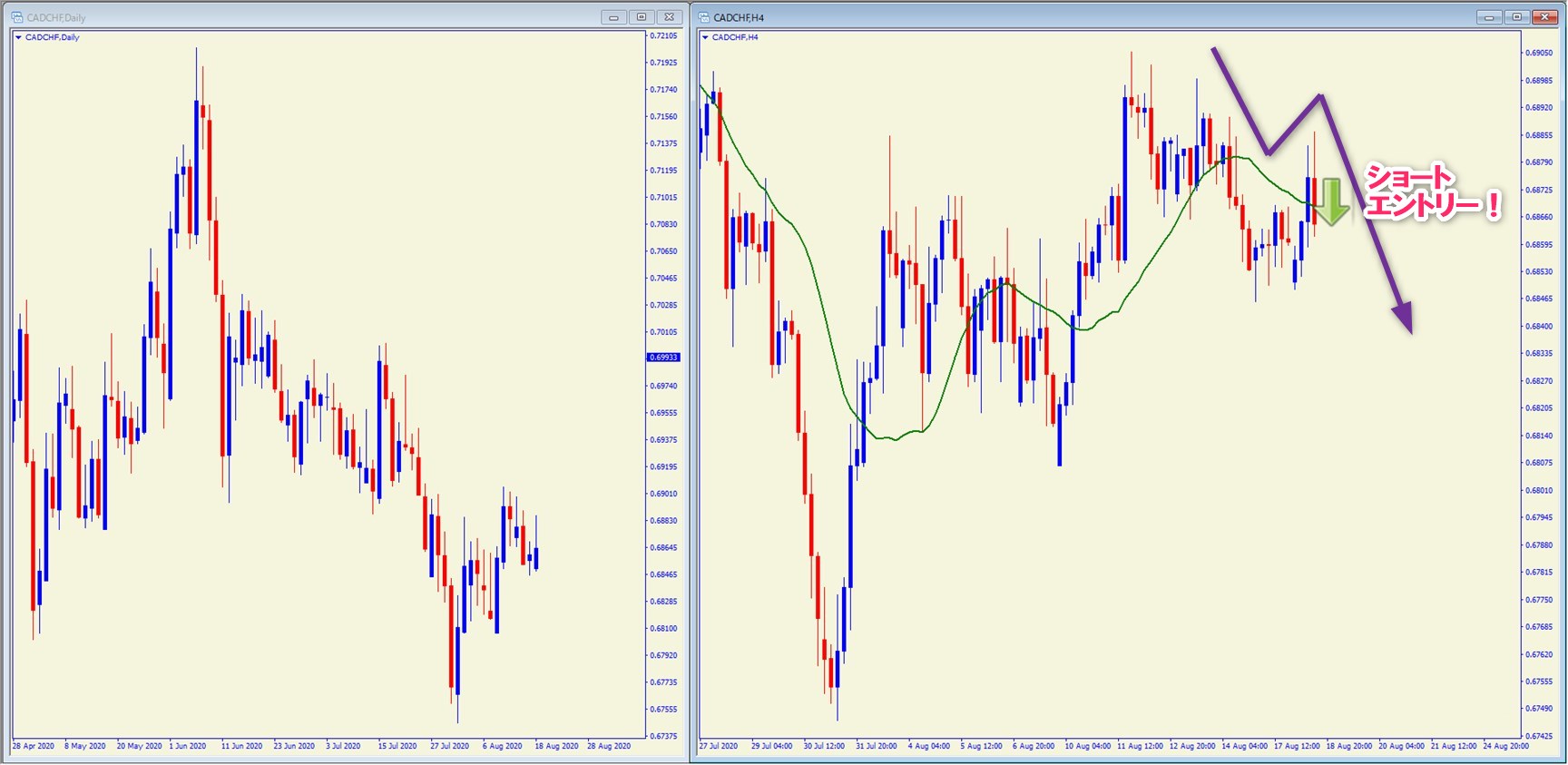Image resolution: width=1568 pixels, height=765 pixels.
Task: Click the 0.68075 price on H4 axis
Action: click(1539, 463)
